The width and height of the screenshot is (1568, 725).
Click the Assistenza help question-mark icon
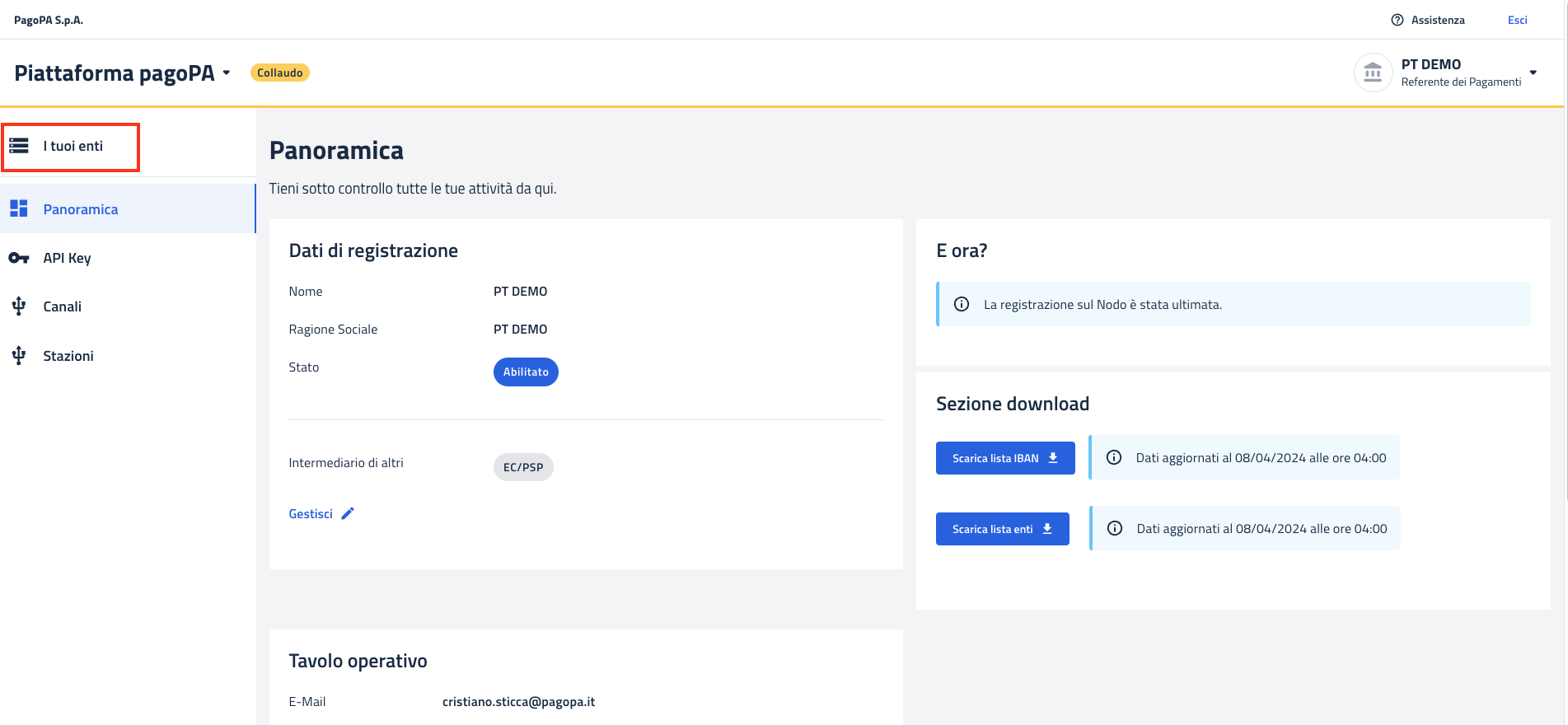[x=1397, y=20]
